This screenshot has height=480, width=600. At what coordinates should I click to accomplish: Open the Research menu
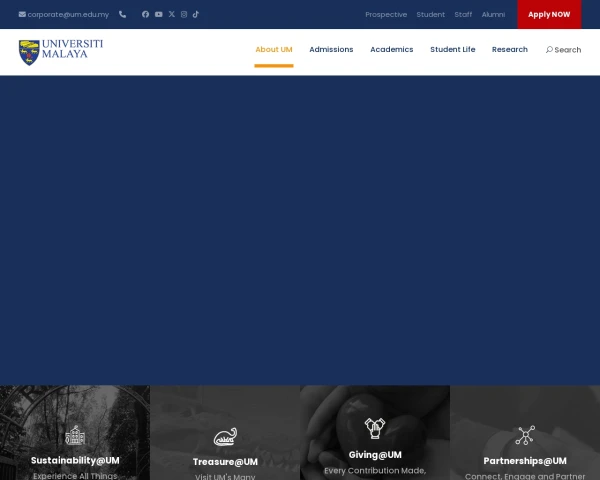pos(510,49)
